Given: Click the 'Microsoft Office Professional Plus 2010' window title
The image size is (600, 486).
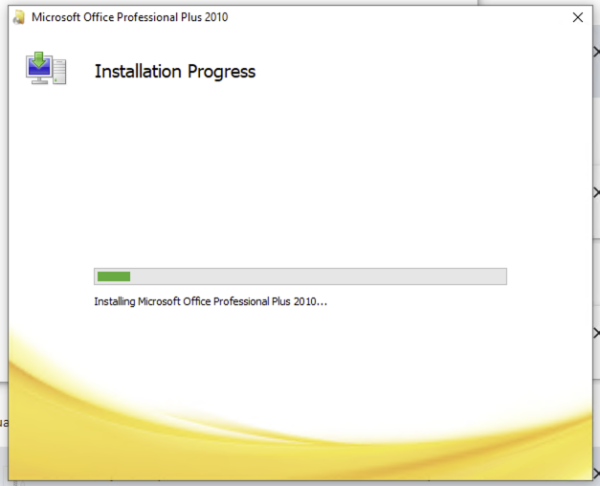Looking at the screenshot, I should 130,17.
